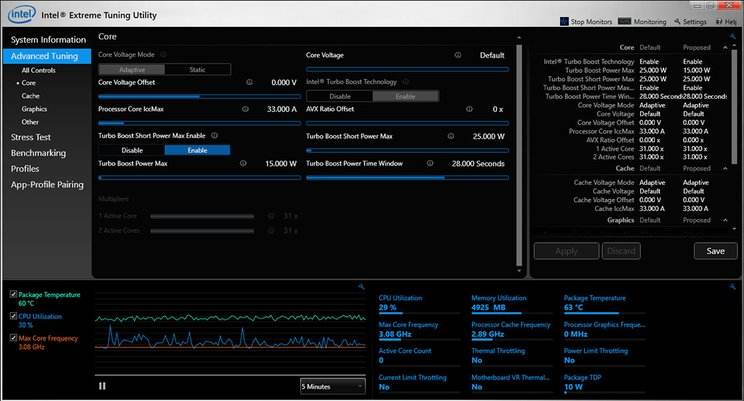Viewport: 744px width, 401px height.
Task: Click the Apply button
Action: pos(567,251)
